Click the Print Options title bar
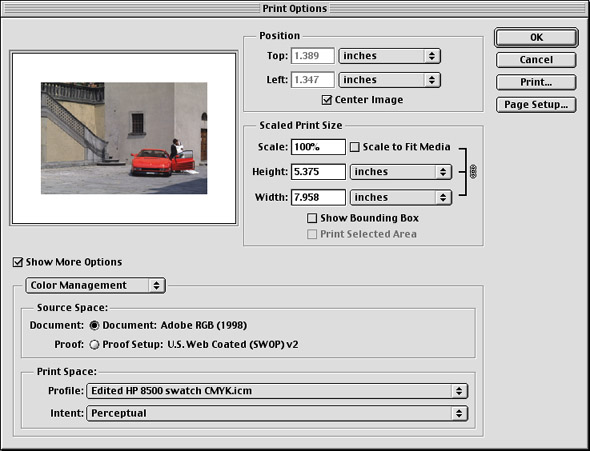The image size is (590, 451). [x=295, y=8]
